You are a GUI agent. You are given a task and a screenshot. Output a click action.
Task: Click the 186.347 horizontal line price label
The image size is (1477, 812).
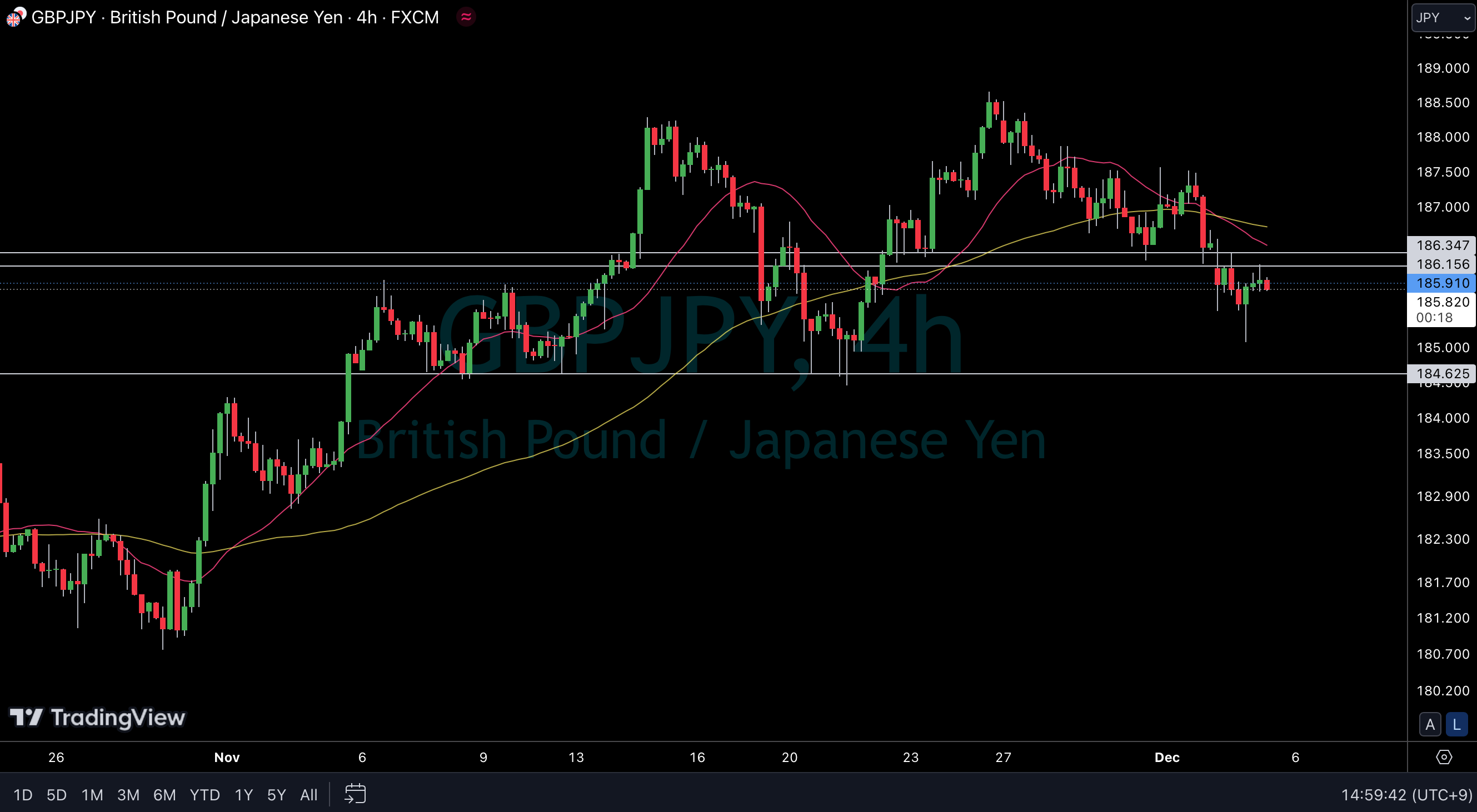click(1441, 245)
